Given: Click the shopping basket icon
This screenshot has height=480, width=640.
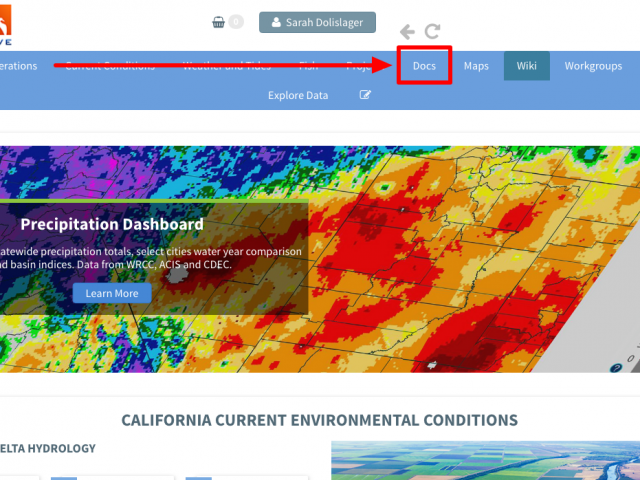Looking at the screenshot, I should [x=218, y=22].
